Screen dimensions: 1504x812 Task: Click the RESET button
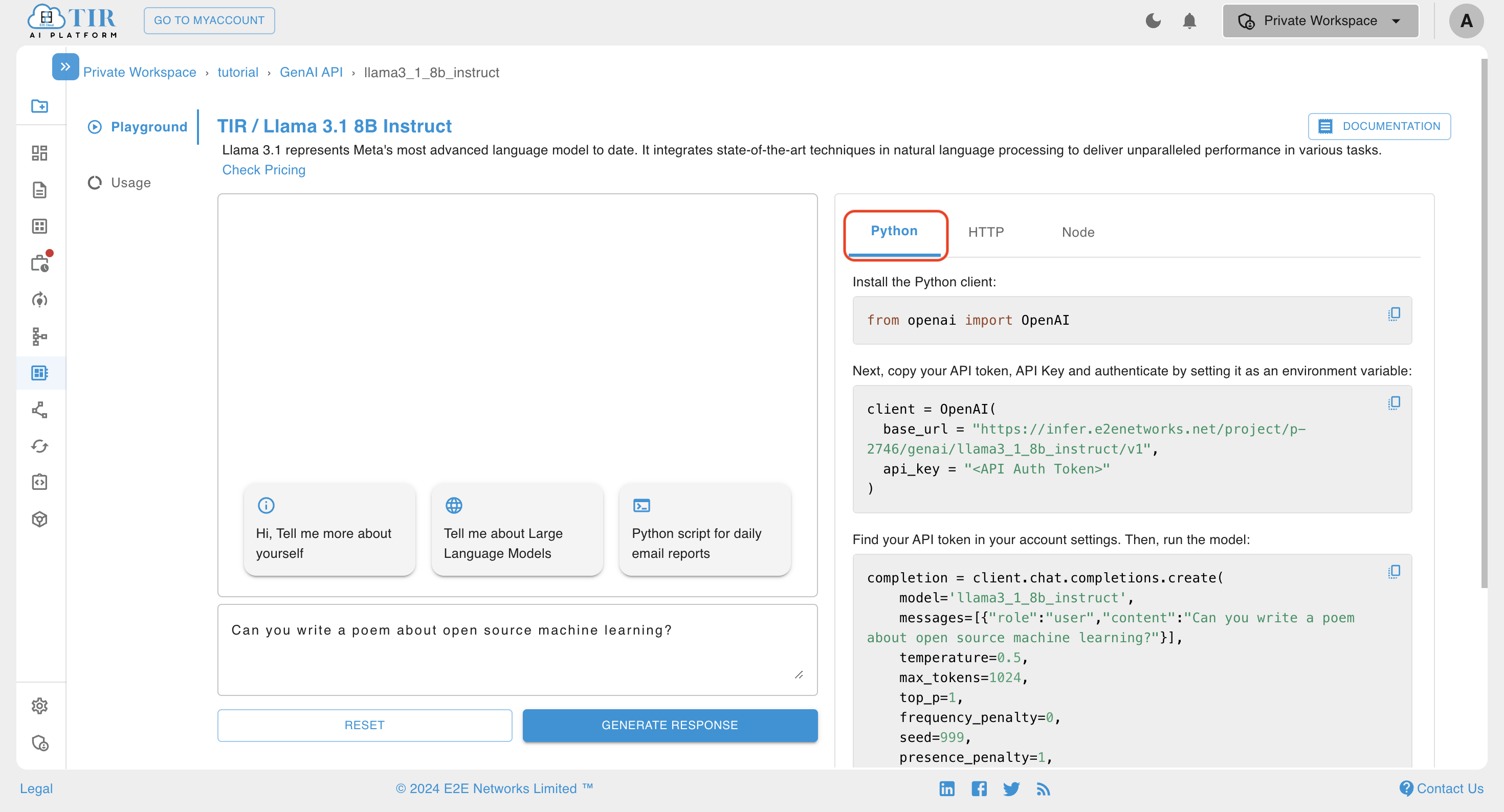(365, 725)
